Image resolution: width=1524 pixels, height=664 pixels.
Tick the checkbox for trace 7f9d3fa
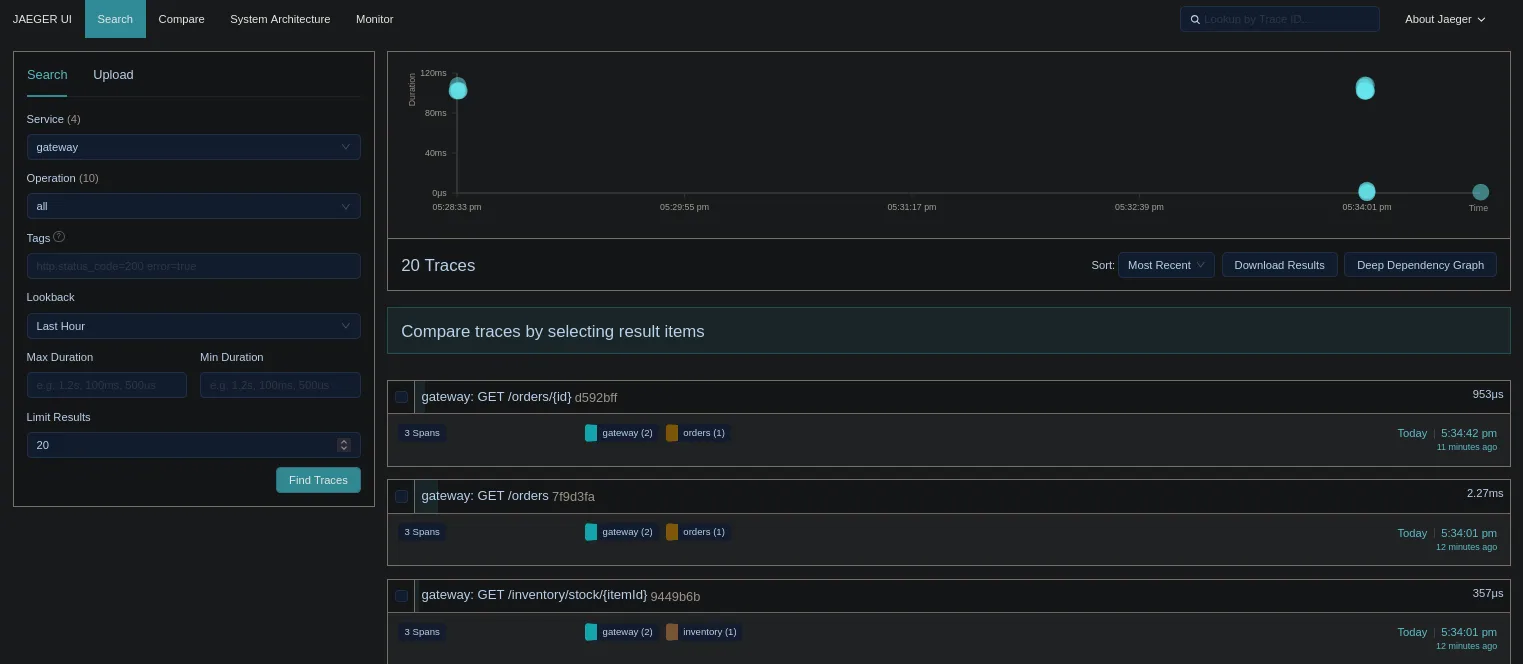point(401,496)
